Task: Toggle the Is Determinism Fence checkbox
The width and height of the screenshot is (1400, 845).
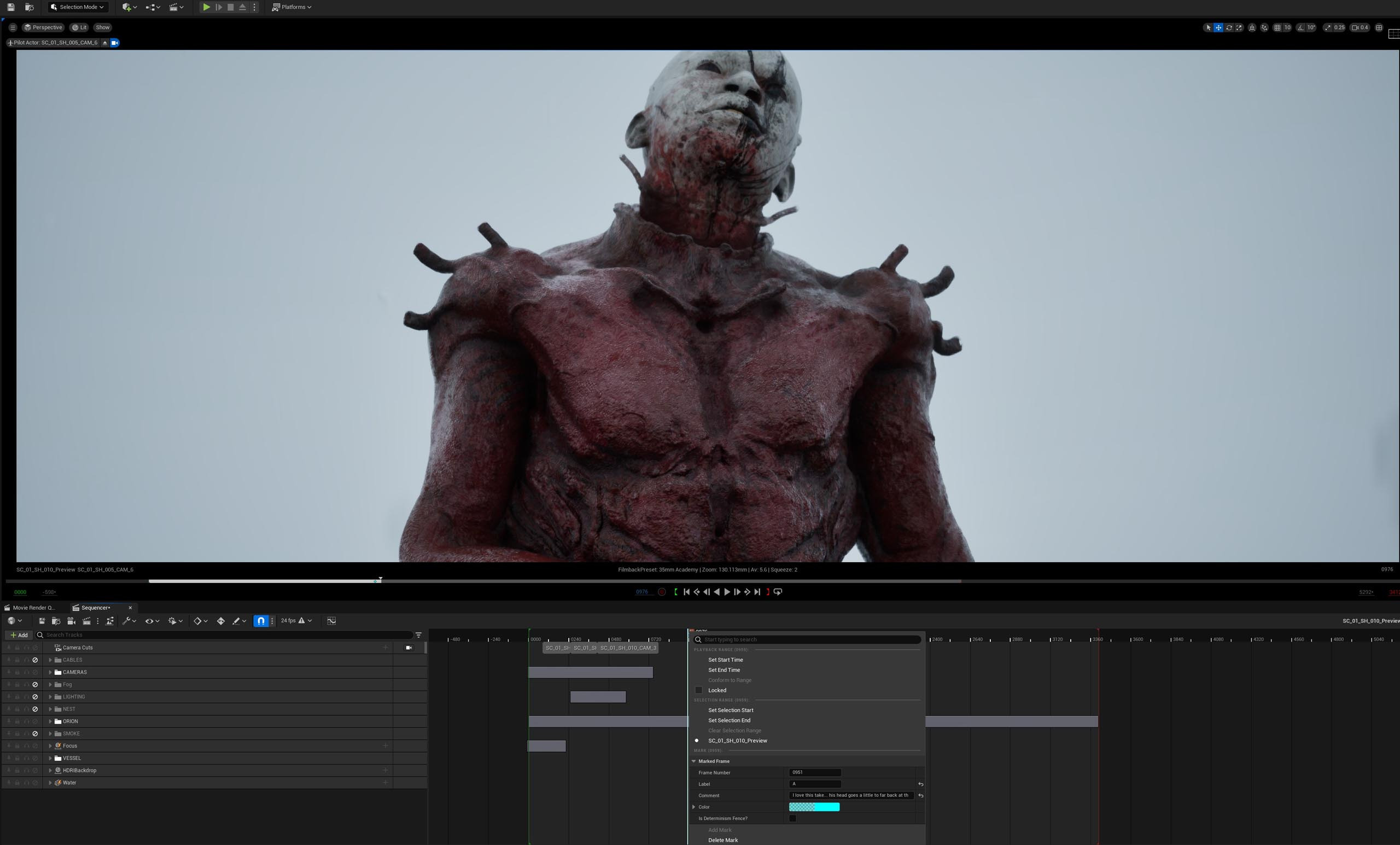Action: [x=792, y=818]
